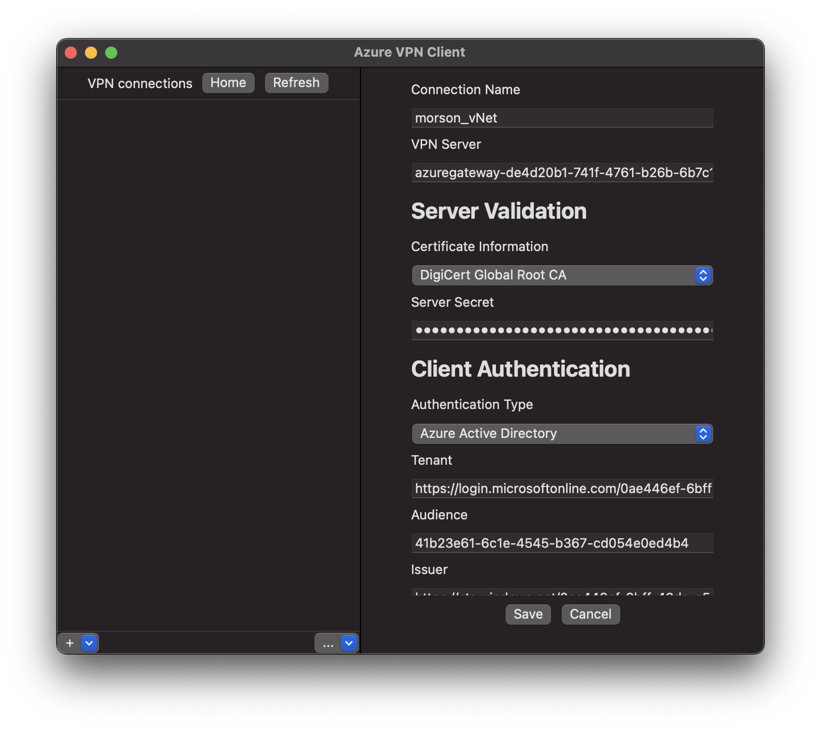Viewport: 821px width, 729px height.
Task: Maximize window using the green button
Action: point(111,53)
